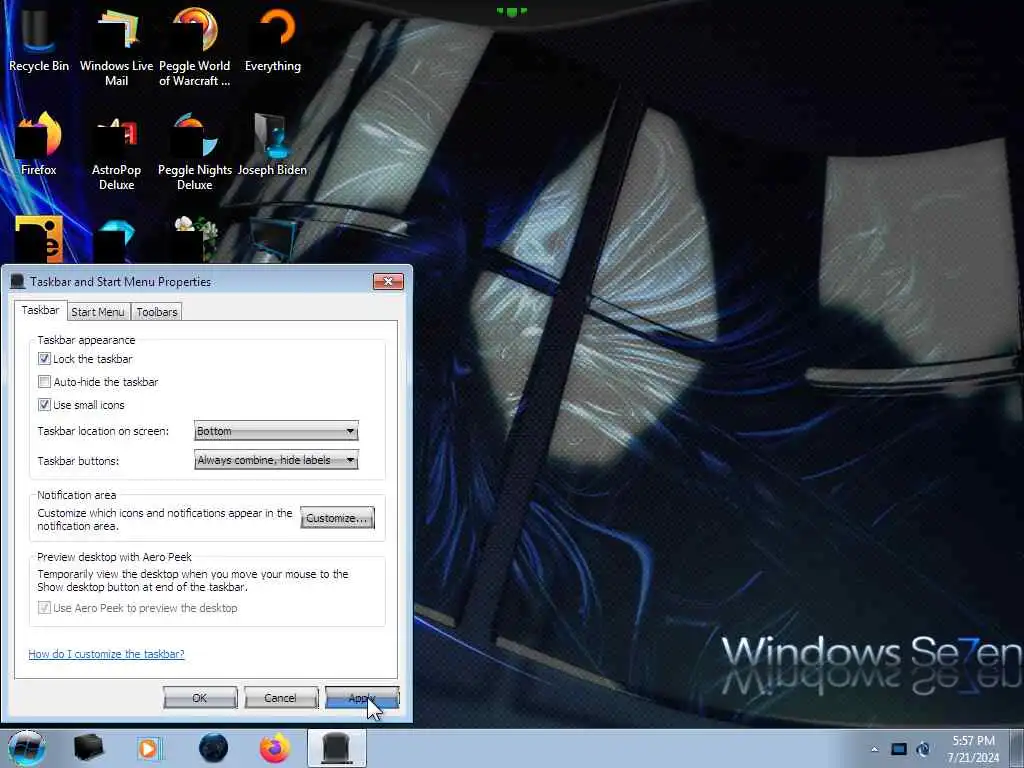1024x768 pixels.
Task: Open 'How do I customize the taskbar?' link
Action: [106, 654]
